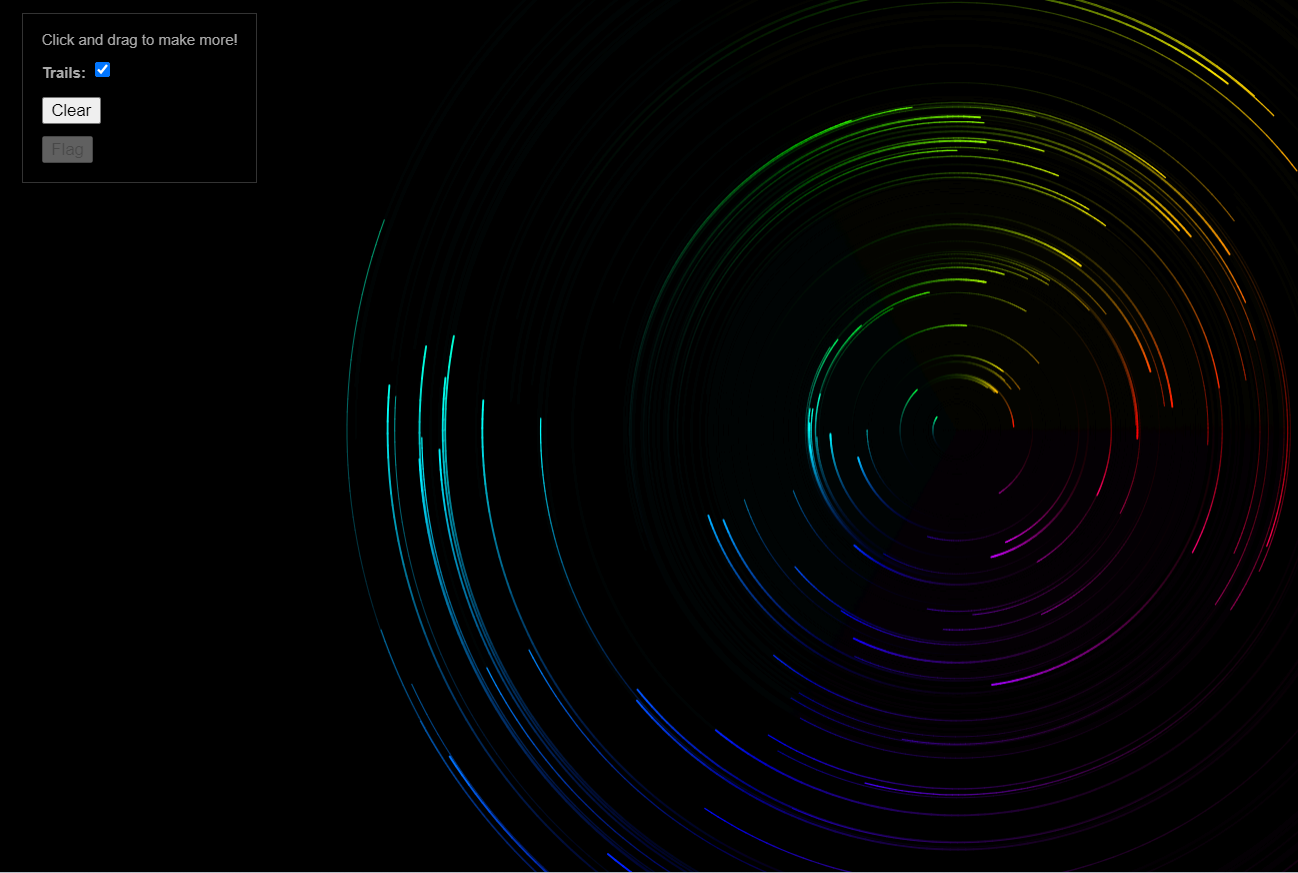
Task: Click the Clear button
Action: [71, 110]
